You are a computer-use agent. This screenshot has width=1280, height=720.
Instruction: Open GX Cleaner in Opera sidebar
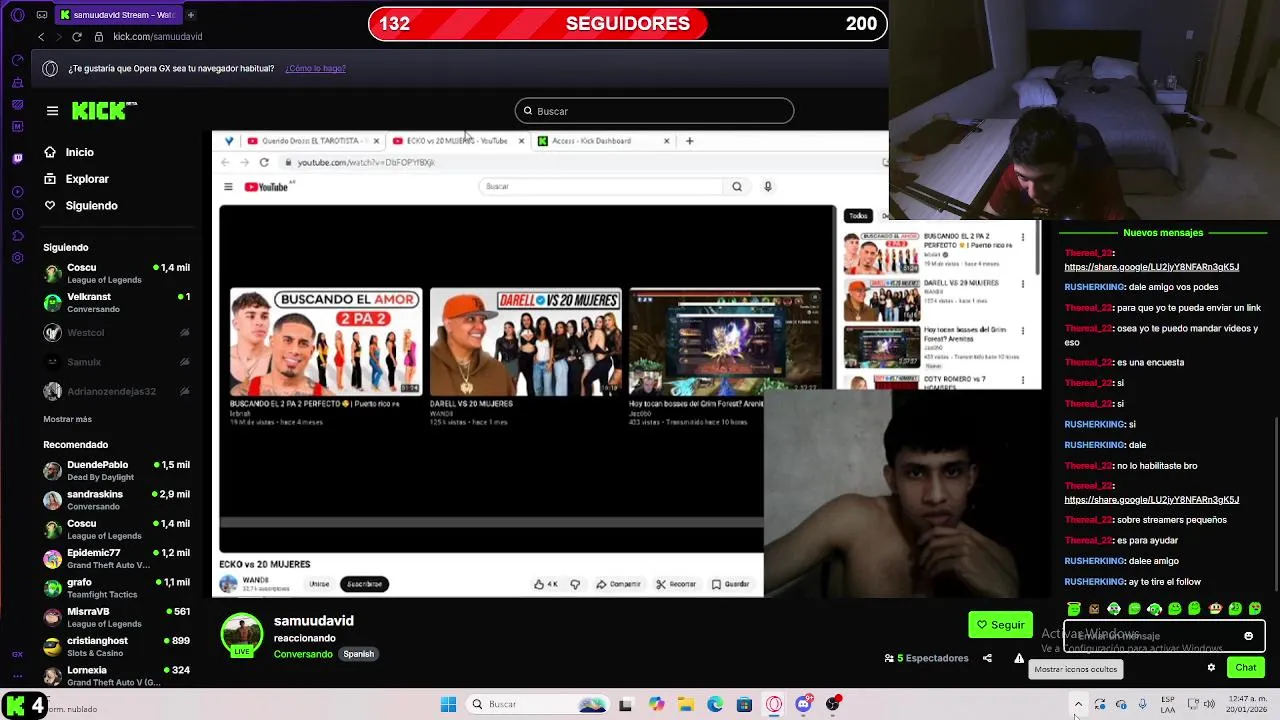pos(17,82)
